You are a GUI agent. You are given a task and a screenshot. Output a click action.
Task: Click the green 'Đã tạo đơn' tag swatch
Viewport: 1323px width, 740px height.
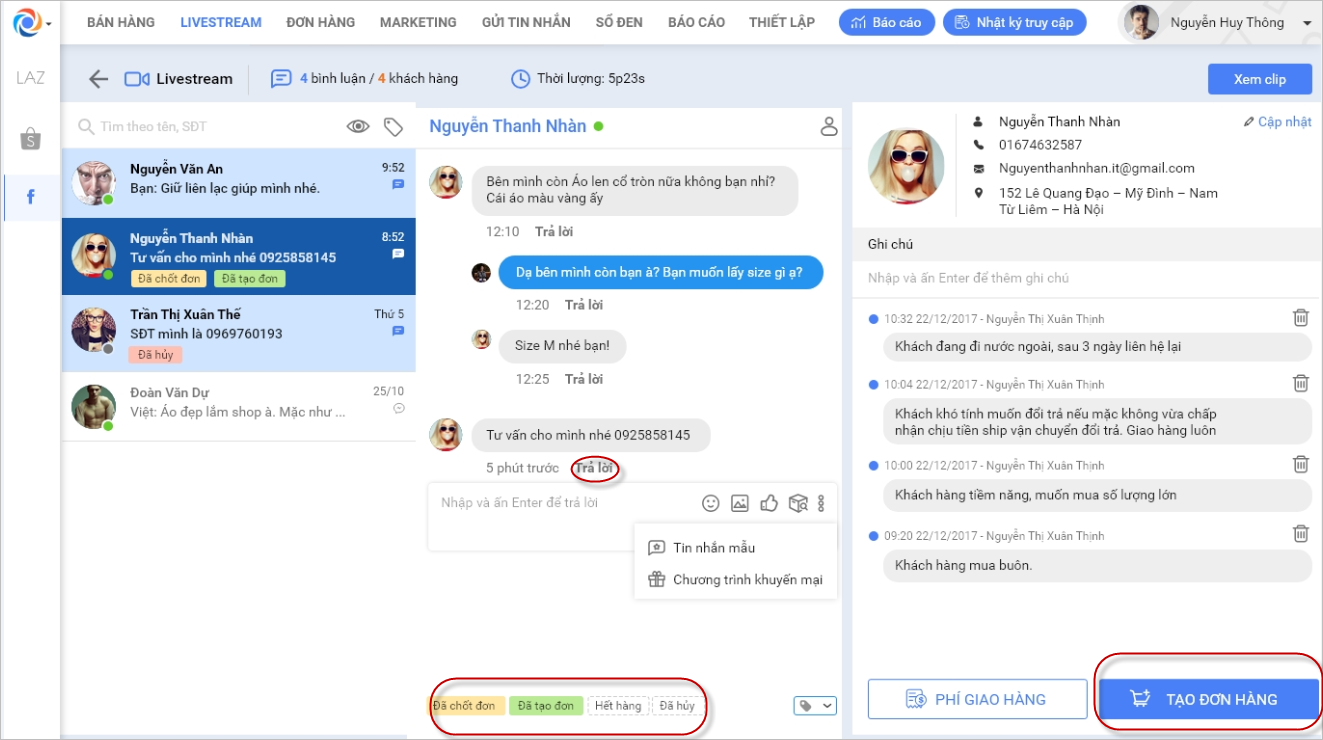point(545,706)
